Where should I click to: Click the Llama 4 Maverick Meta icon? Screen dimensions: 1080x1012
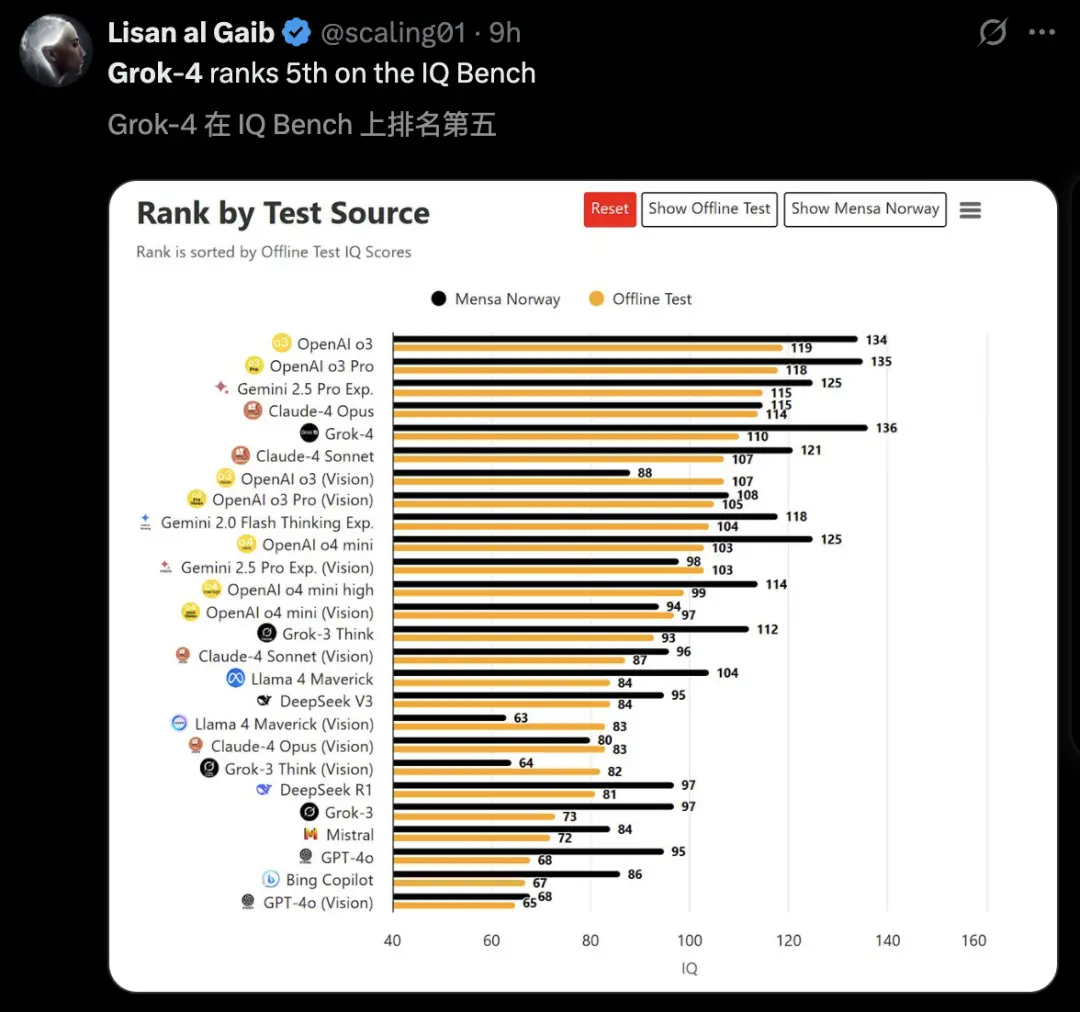point(235,679)
